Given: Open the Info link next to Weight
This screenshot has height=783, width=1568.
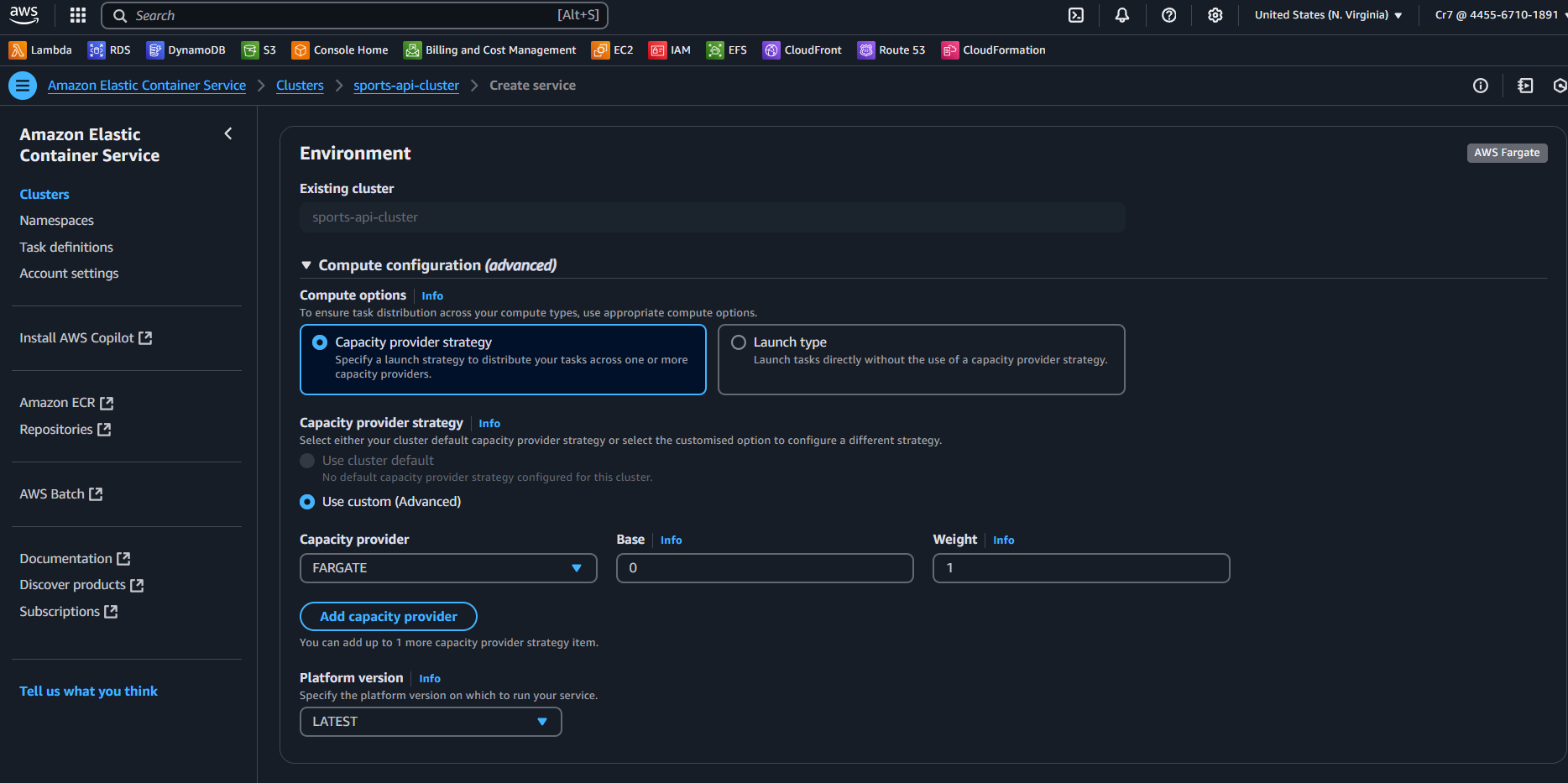Looking at the screenshot, I should pyautogui.click(x=1003, y=540).
